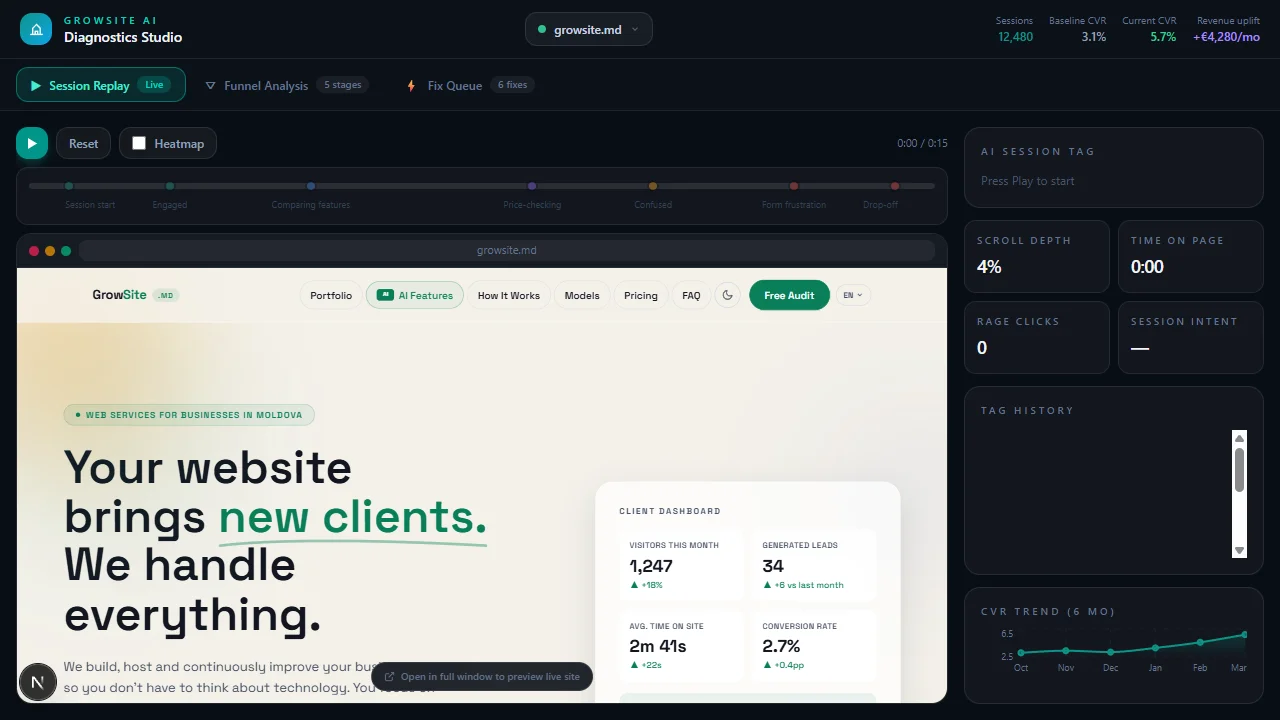Open Portfolio in the site navigation

(331, 295)
